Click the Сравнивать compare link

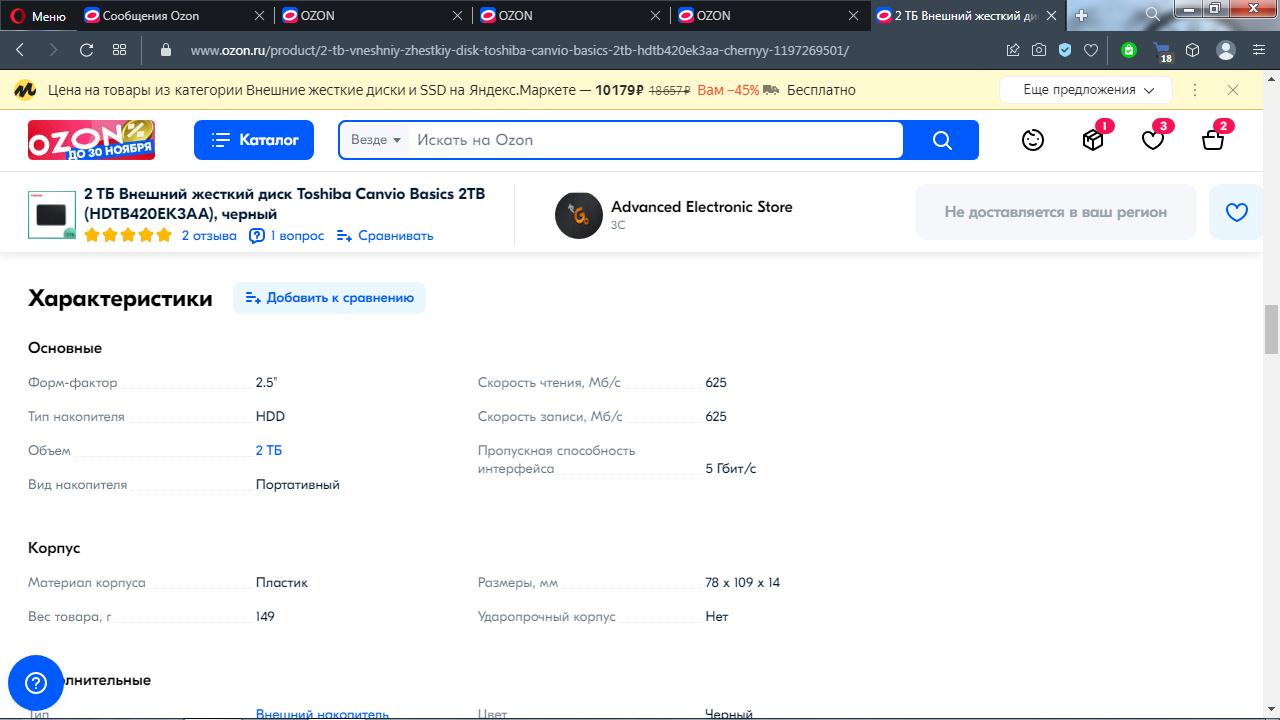[x=385, y=236]
